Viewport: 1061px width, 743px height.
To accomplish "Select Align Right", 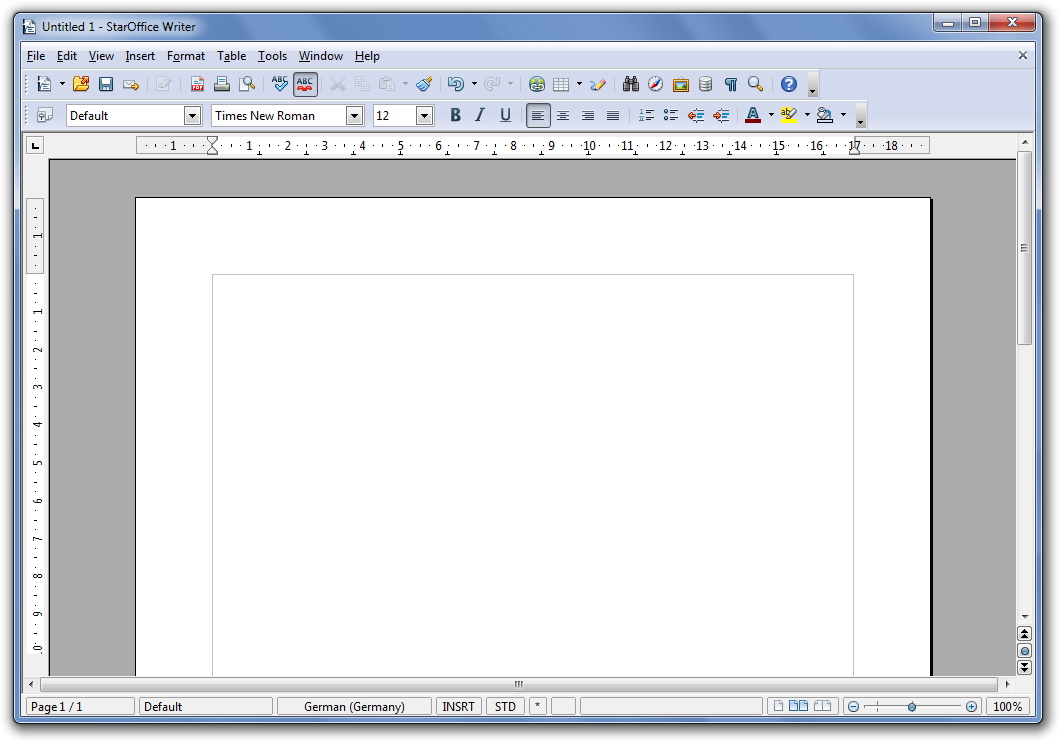I will click(588, 116).
